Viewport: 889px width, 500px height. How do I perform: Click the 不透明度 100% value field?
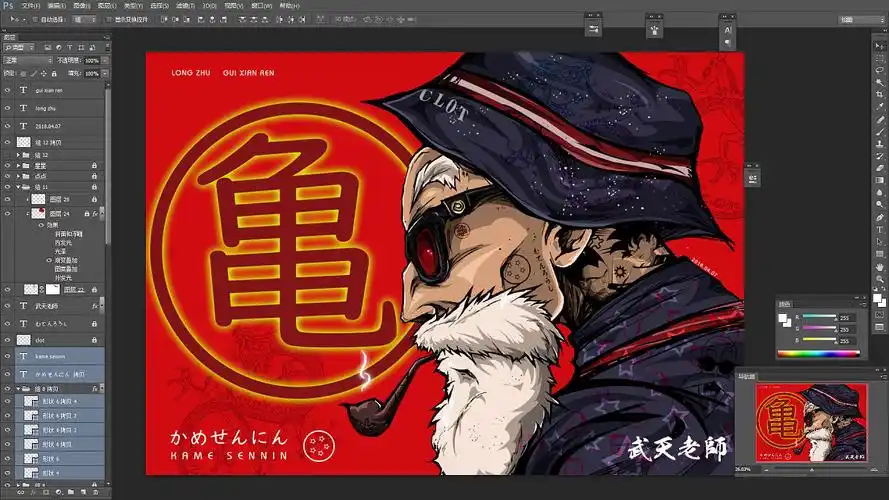pyautogui.click(x=92, y=60)
